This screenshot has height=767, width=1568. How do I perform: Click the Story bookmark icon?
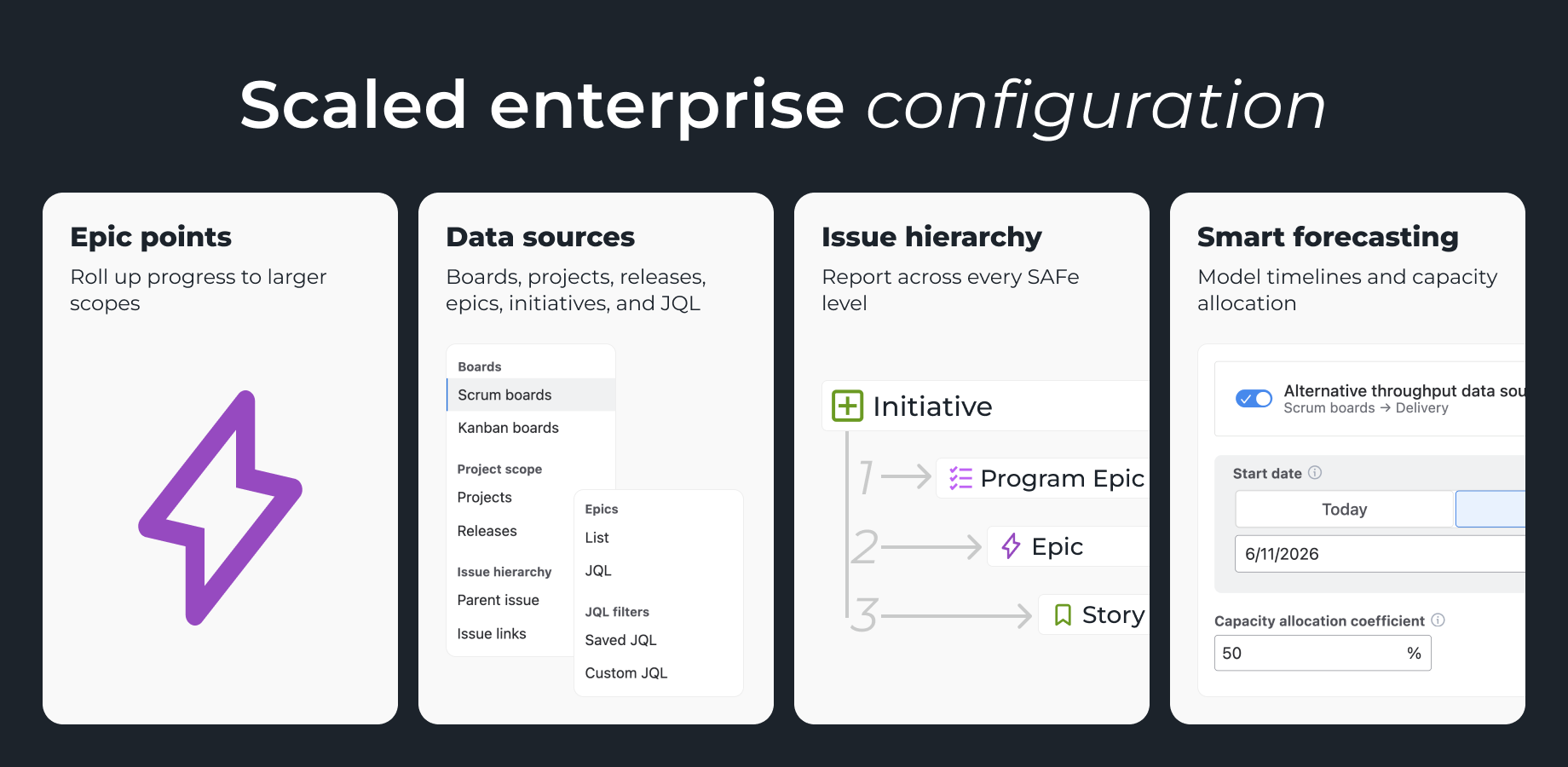coord(1063,614)
